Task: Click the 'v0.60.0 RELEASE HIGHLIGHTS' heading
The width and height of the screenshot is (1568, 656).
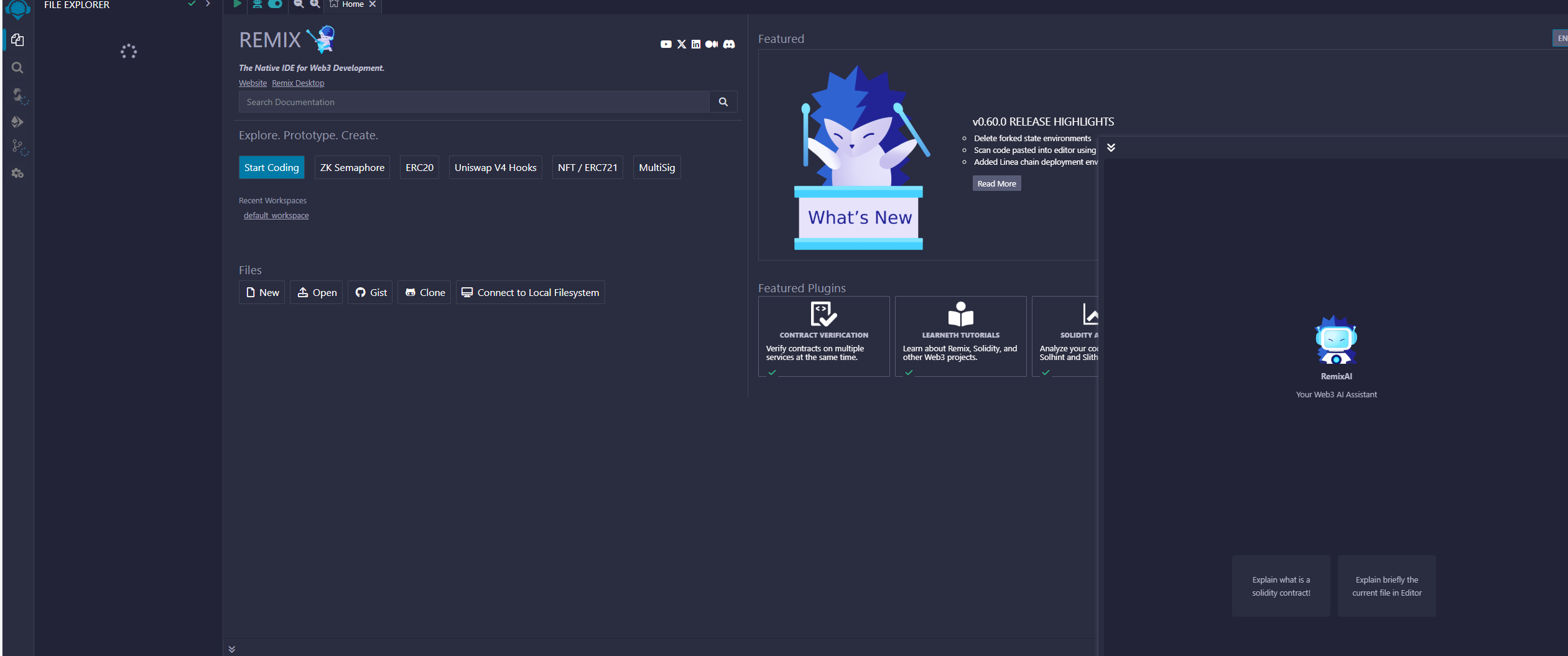Action: 1043,122
